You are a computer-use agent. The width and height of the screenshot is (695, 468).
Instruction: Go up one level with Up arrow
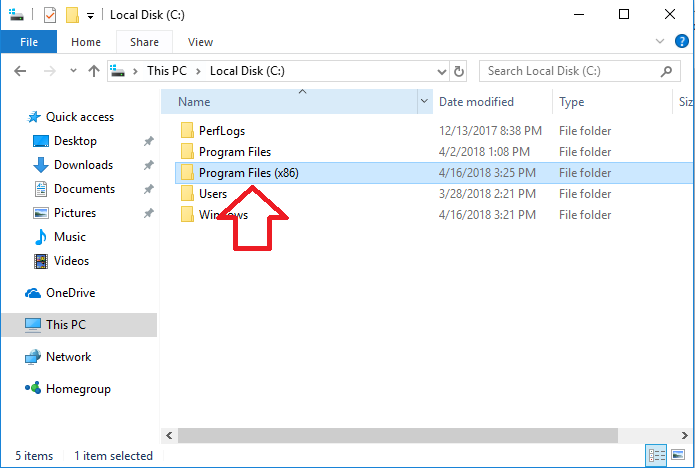(x=94, y=71)
